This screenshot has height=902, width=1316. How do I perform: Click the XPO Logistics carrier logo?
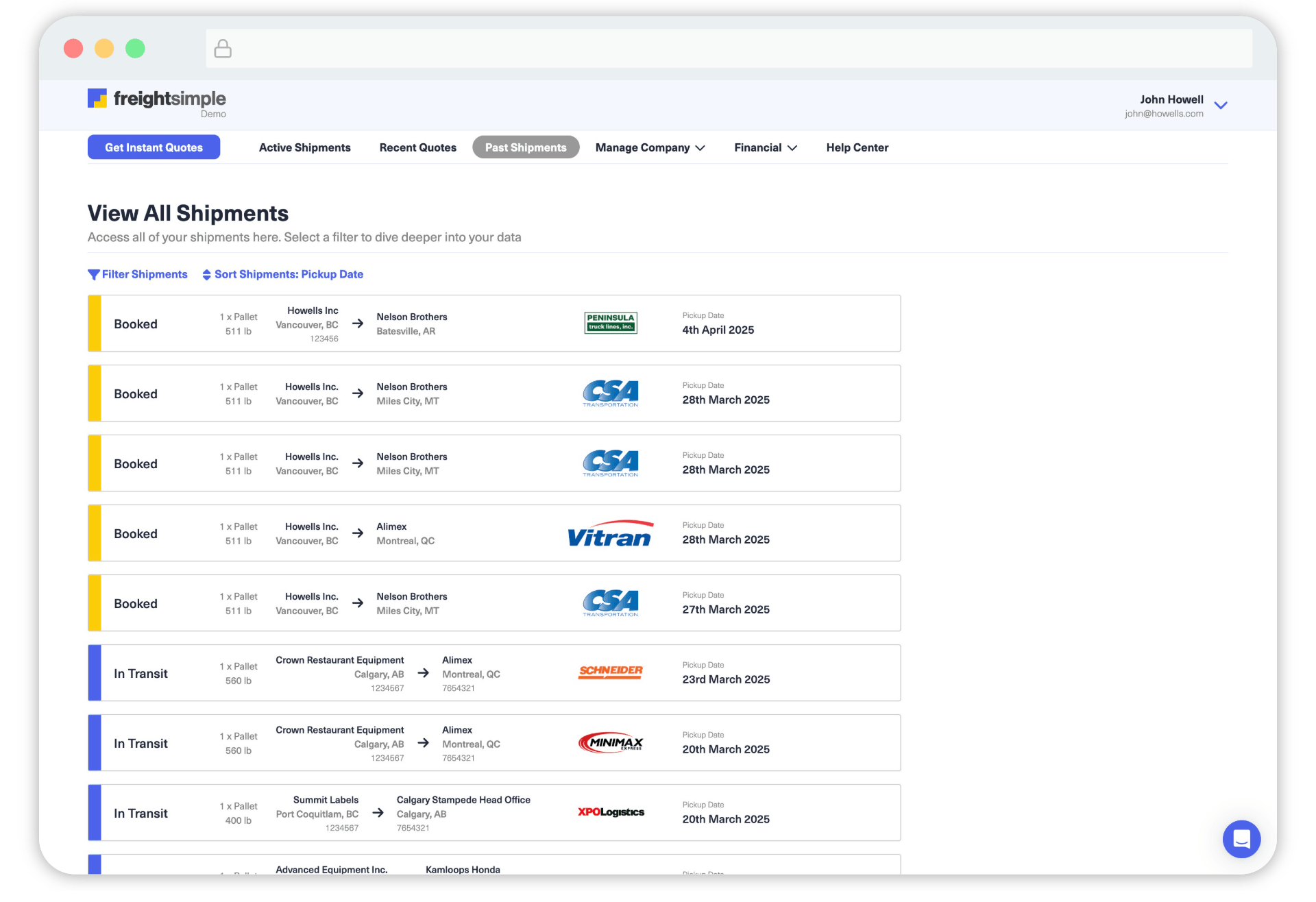610,812
